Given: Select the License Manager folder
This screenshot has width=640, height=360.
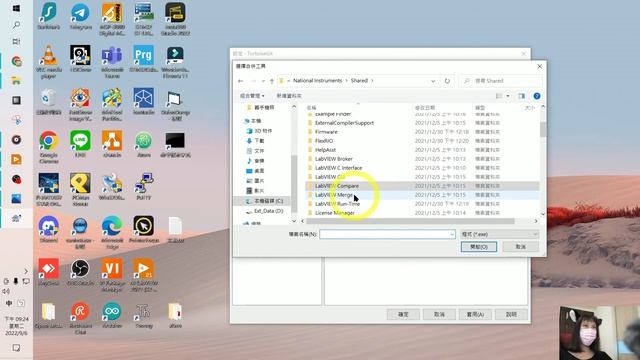Looking at the screenshot, I should coord(335,213).
